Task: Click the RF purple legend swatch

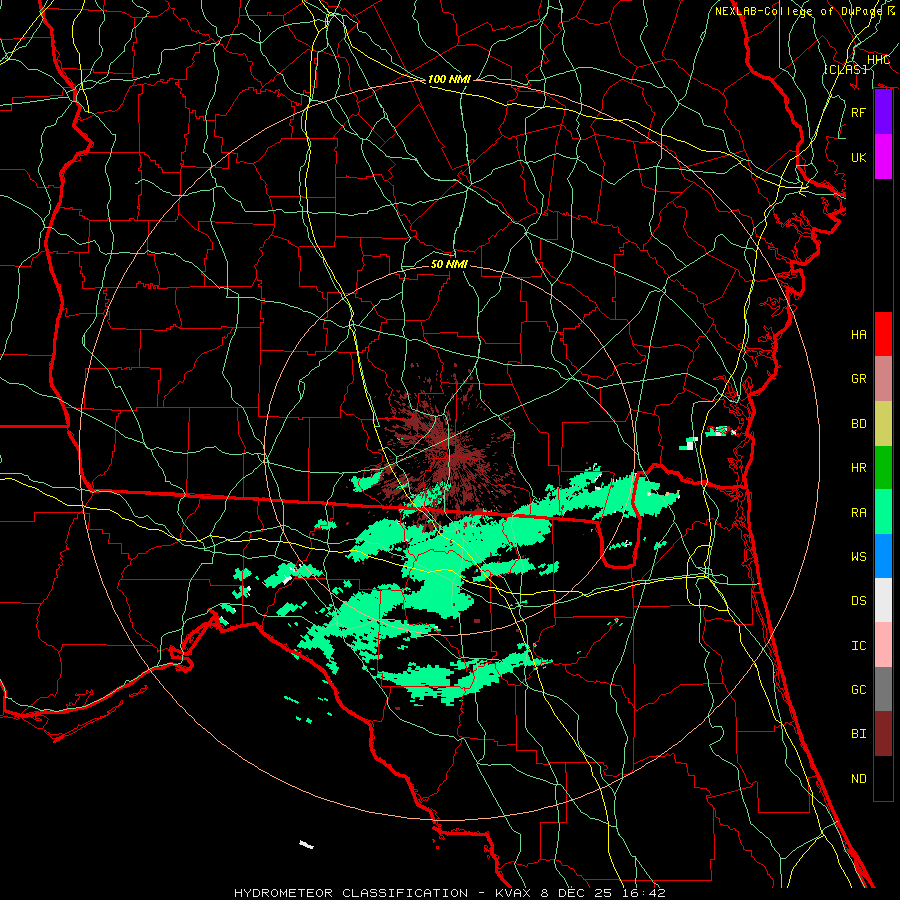Action: (883, 112)
